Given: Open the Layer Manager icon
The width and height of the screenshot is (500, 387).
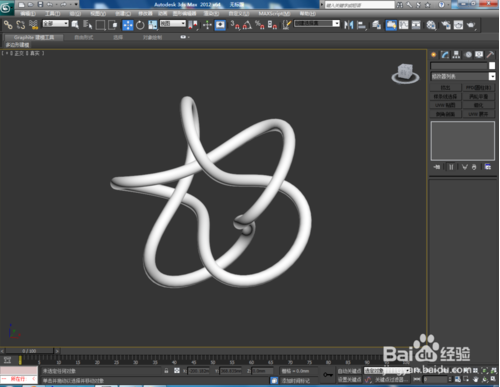Looking at the screenshot, I should [377, 25].
